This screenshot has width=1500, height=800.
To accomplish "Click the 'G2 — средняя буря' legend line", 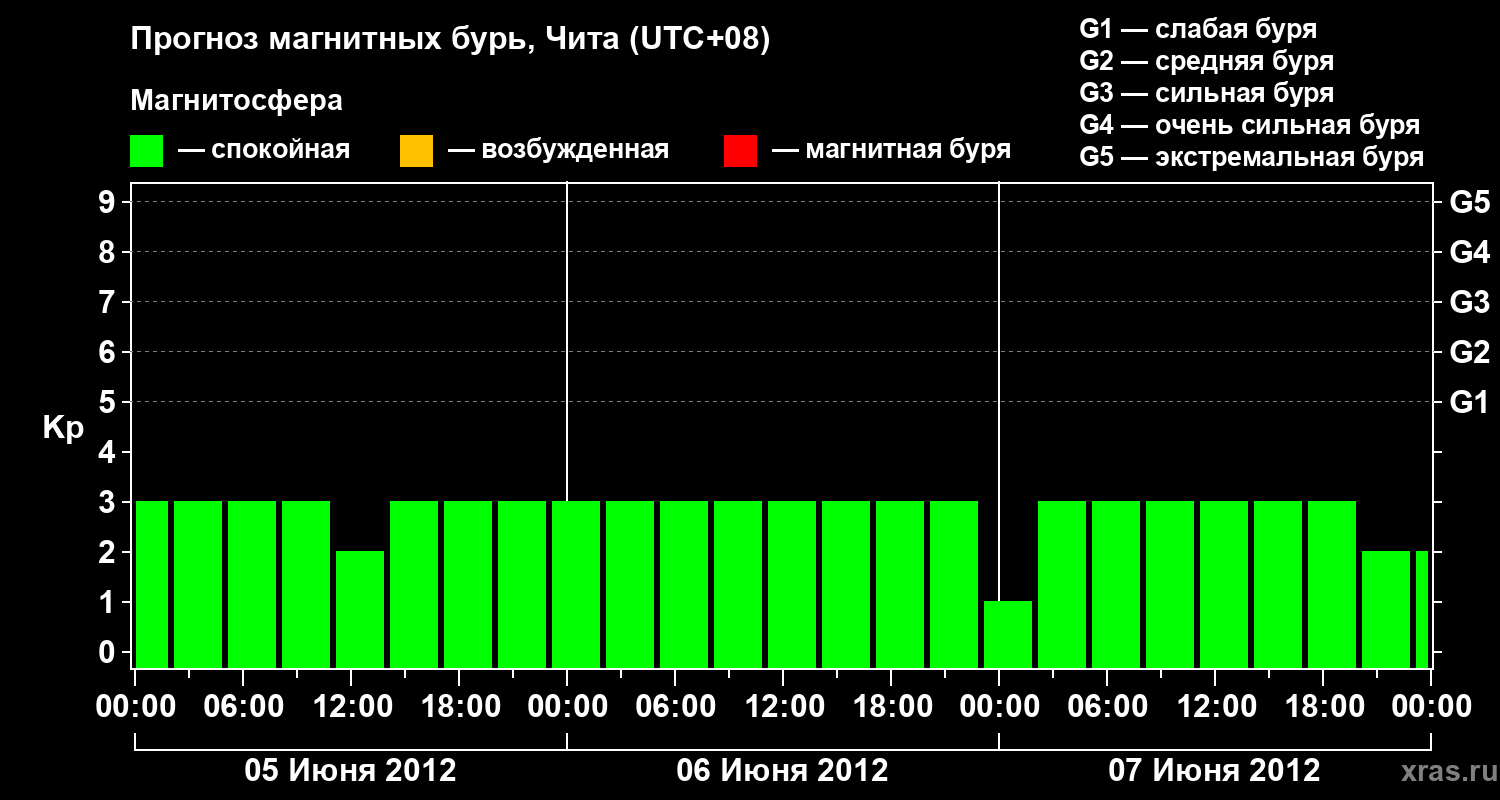I will [x=1206, y=61].
